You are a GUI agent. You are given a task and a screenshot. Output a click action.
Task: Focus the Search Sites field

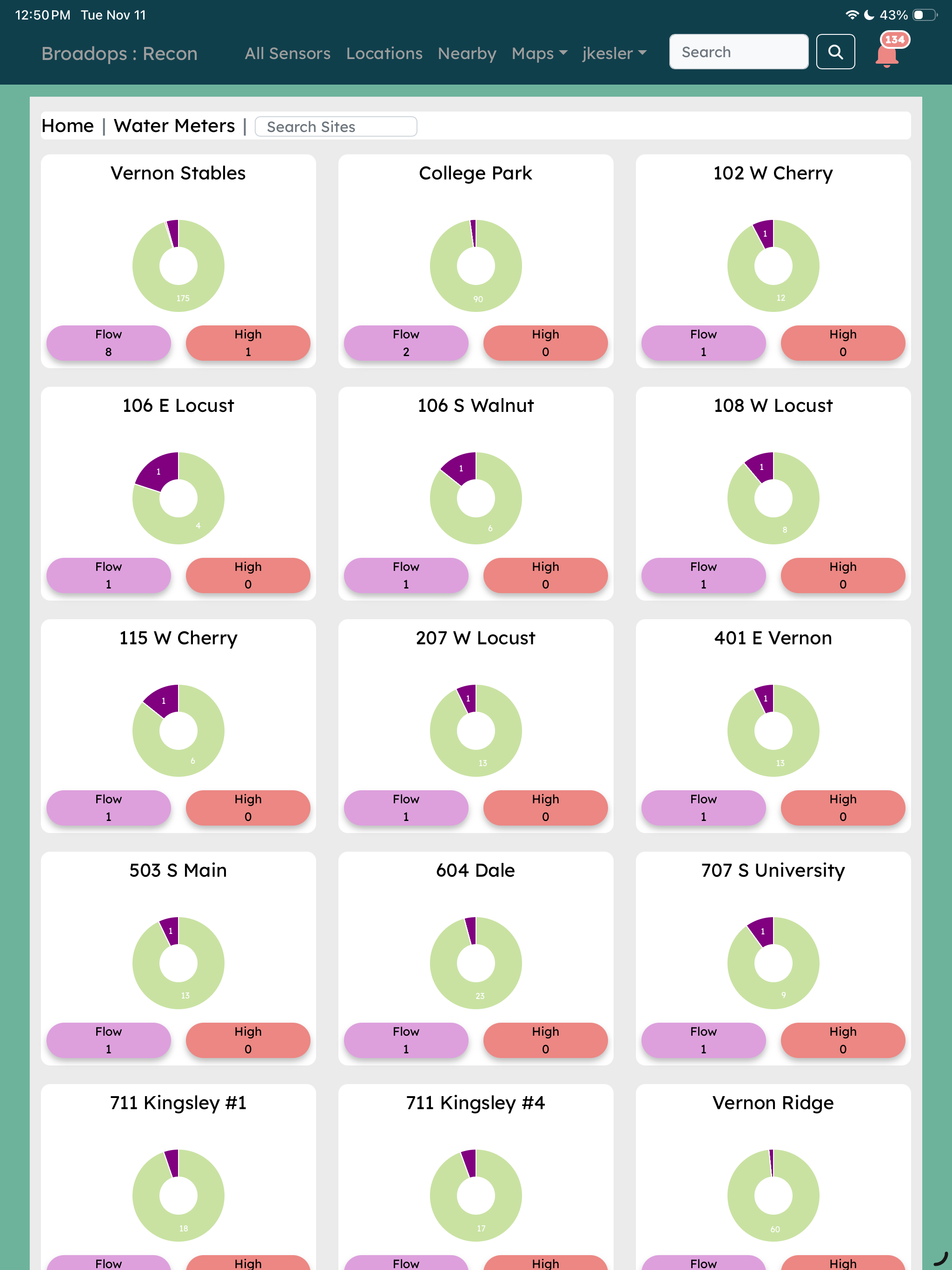pyautogui.click(x=336, y=127)
